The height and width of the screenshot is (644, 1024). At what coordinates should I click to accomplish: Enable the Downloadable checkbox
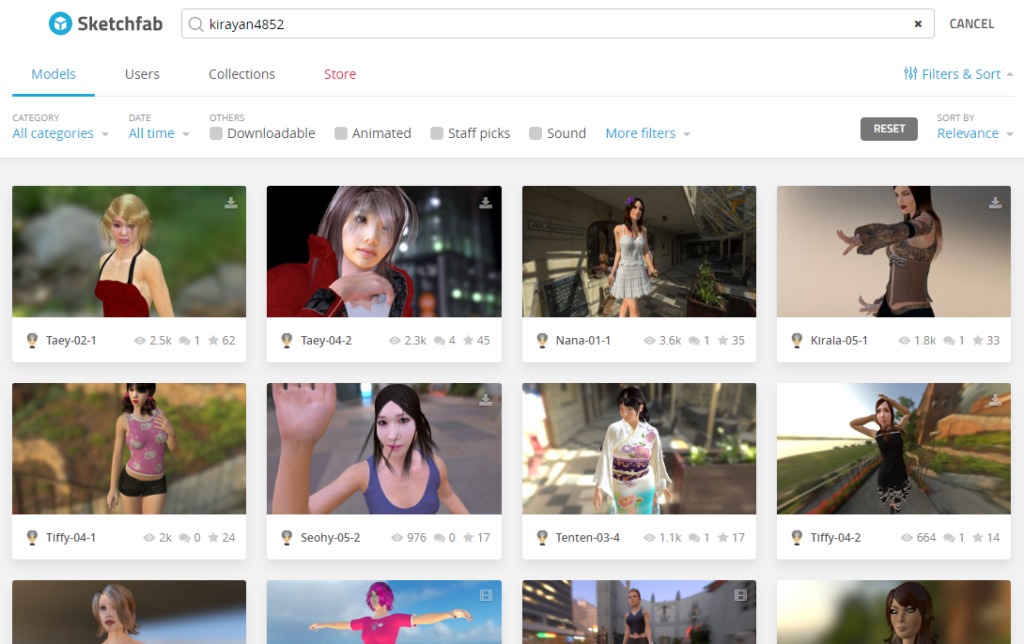[216, 133]
